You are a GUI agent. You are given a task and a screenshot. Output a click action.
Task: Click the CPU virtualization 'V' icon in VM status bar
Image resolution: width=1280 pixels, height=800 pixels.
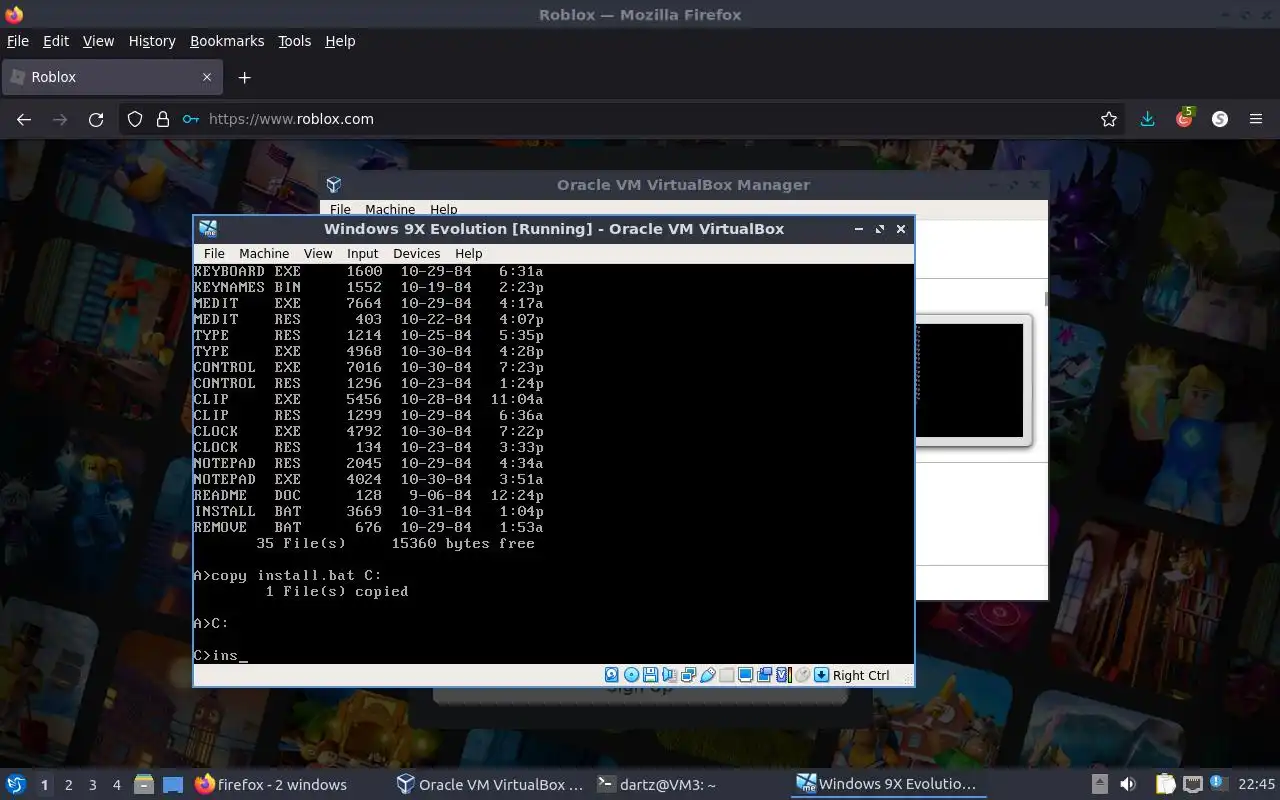783,675
